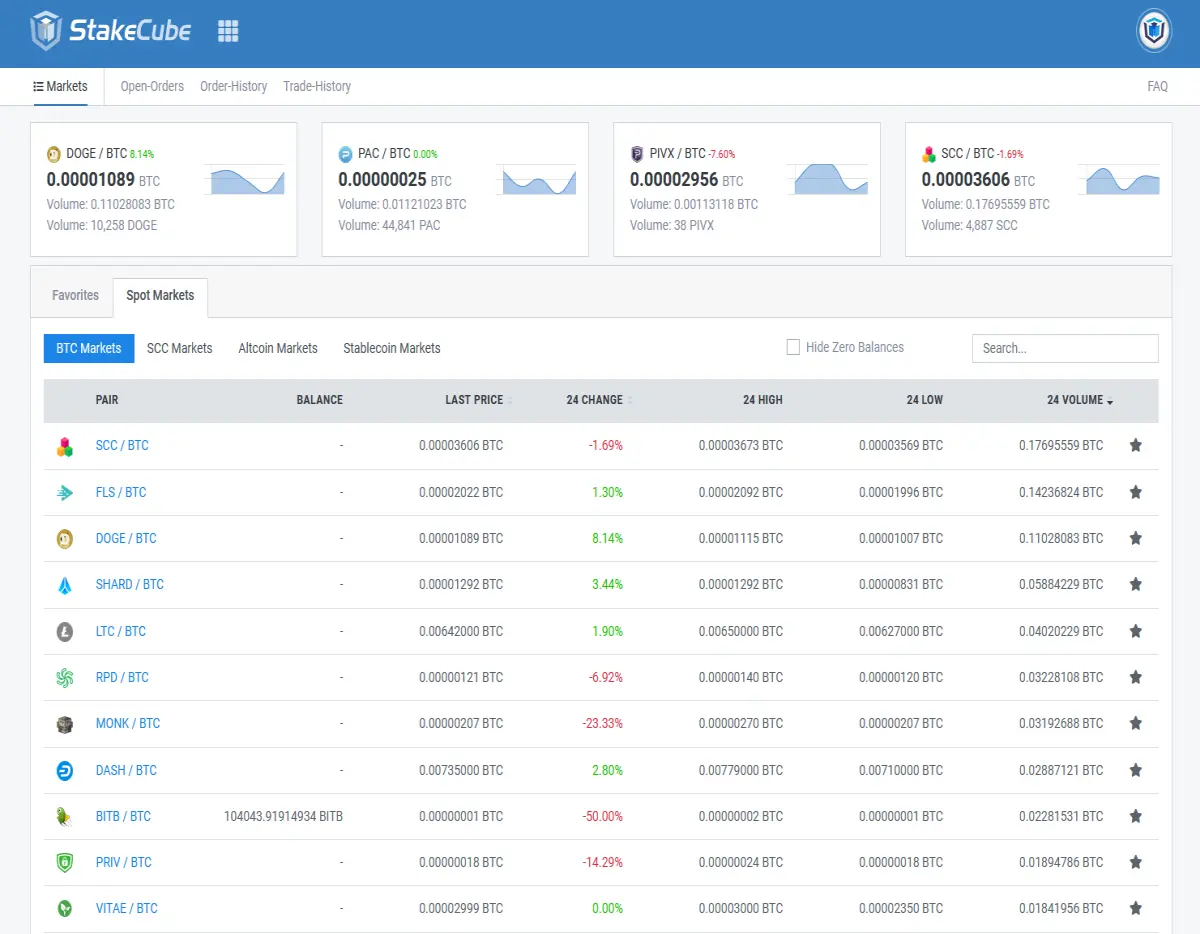The height and width of the screenshot is (934, 1200).
Task: Favorite the RPD / BTC row star
Action: click(1136, 677)
